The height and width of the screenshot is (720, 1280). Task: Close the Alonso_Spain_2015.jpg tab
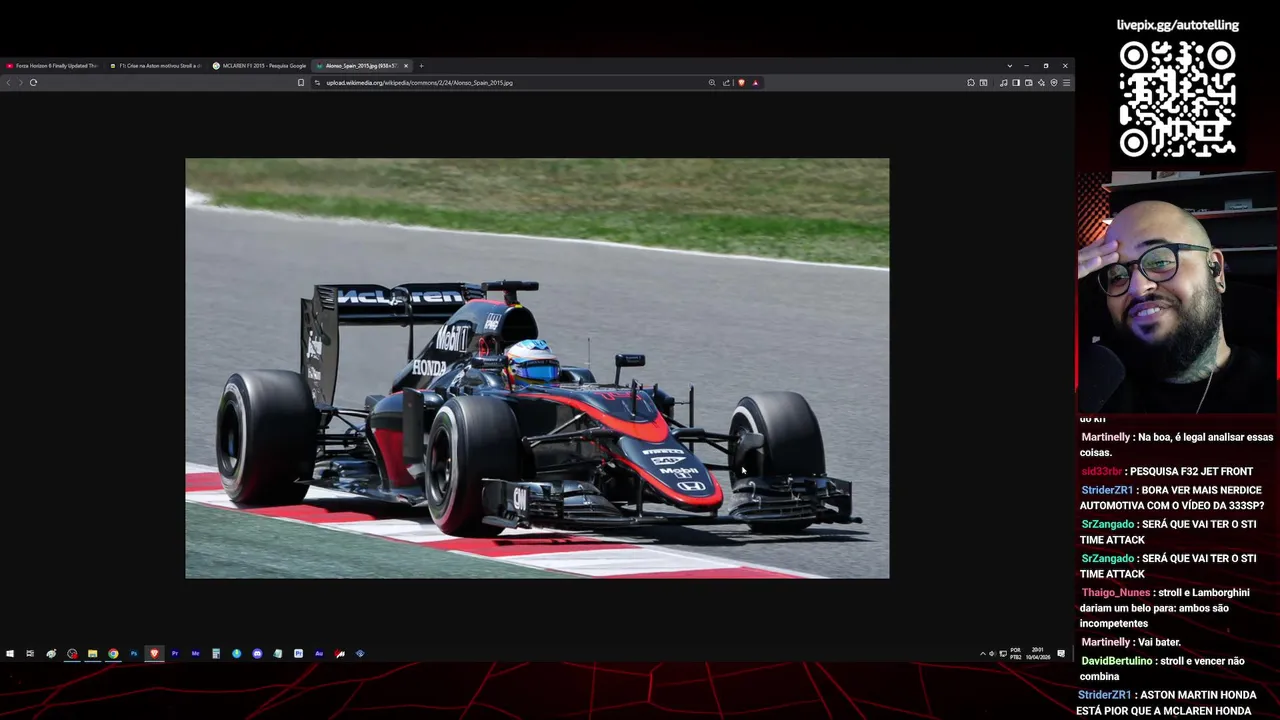(406, 66)
